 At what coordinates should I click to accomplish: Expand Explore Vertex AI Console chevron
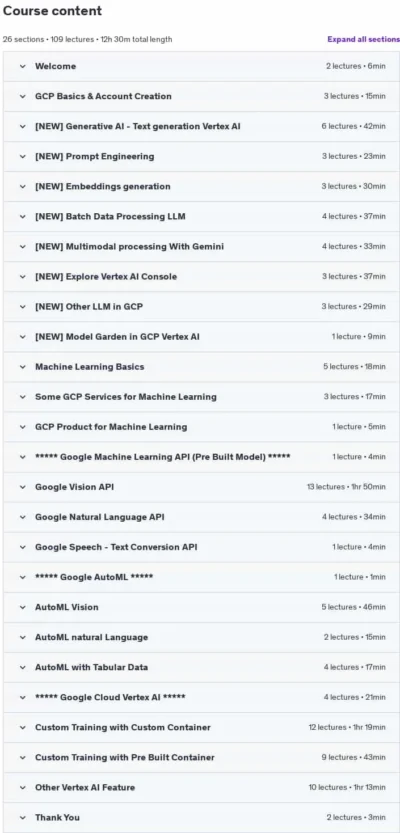22,277
